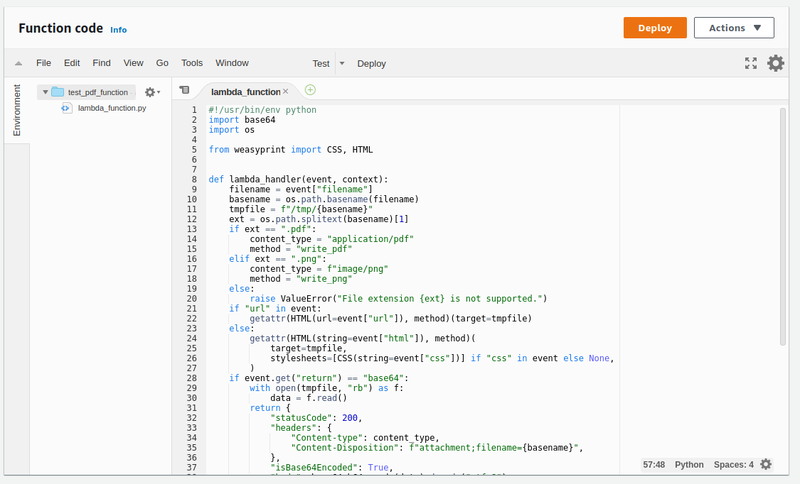
Task: Click the new tab plus icon
Action: 310,90
